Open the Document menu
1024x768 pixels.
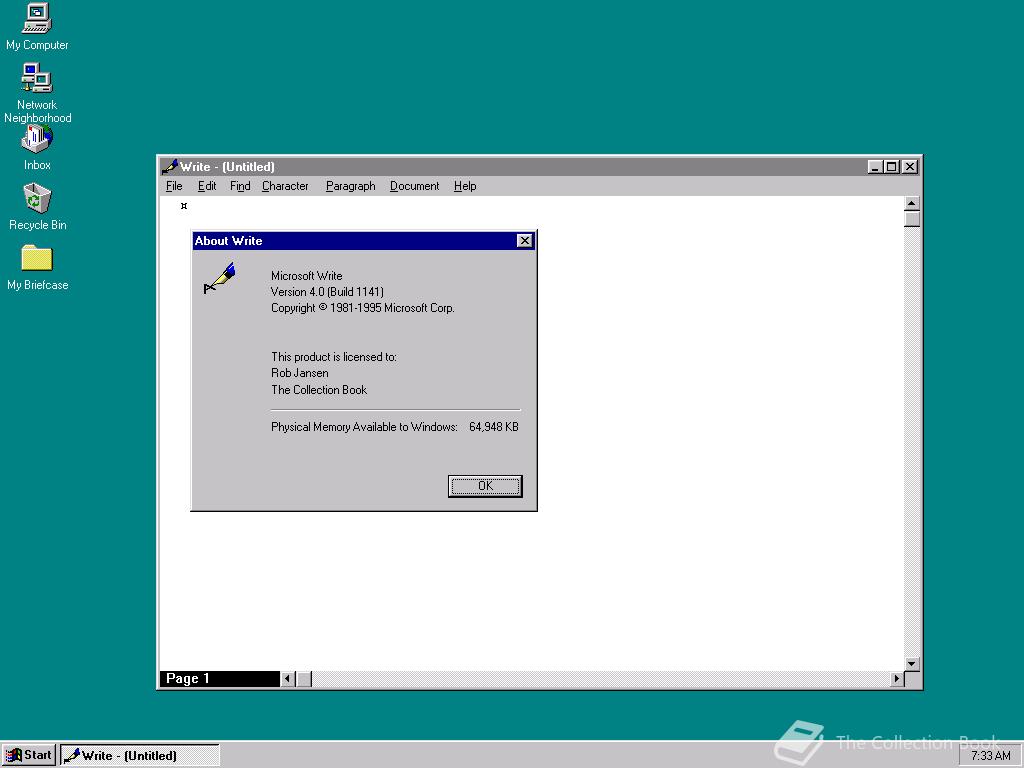coord(415,186)
